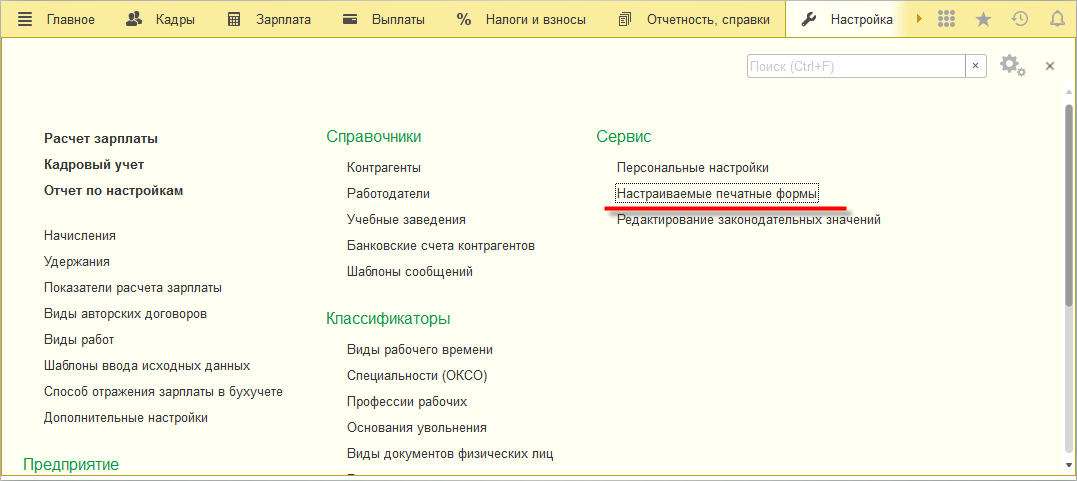Open Виды работ

(x=79, y=340)
